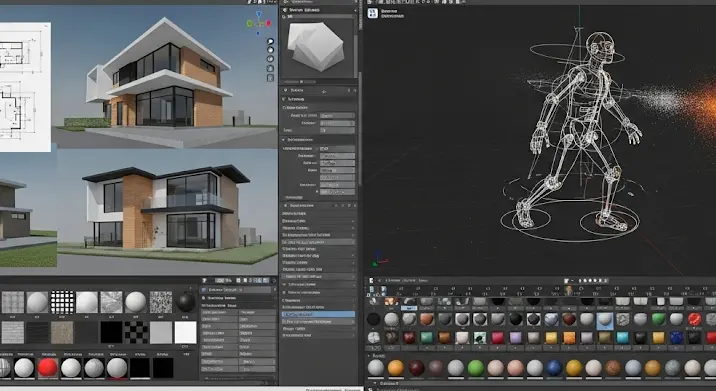The width and height of the screenshot is (716, 391).
Task: Pick the green-black marbled cube material
Action: pyautogui.click(x=480, y=338)
